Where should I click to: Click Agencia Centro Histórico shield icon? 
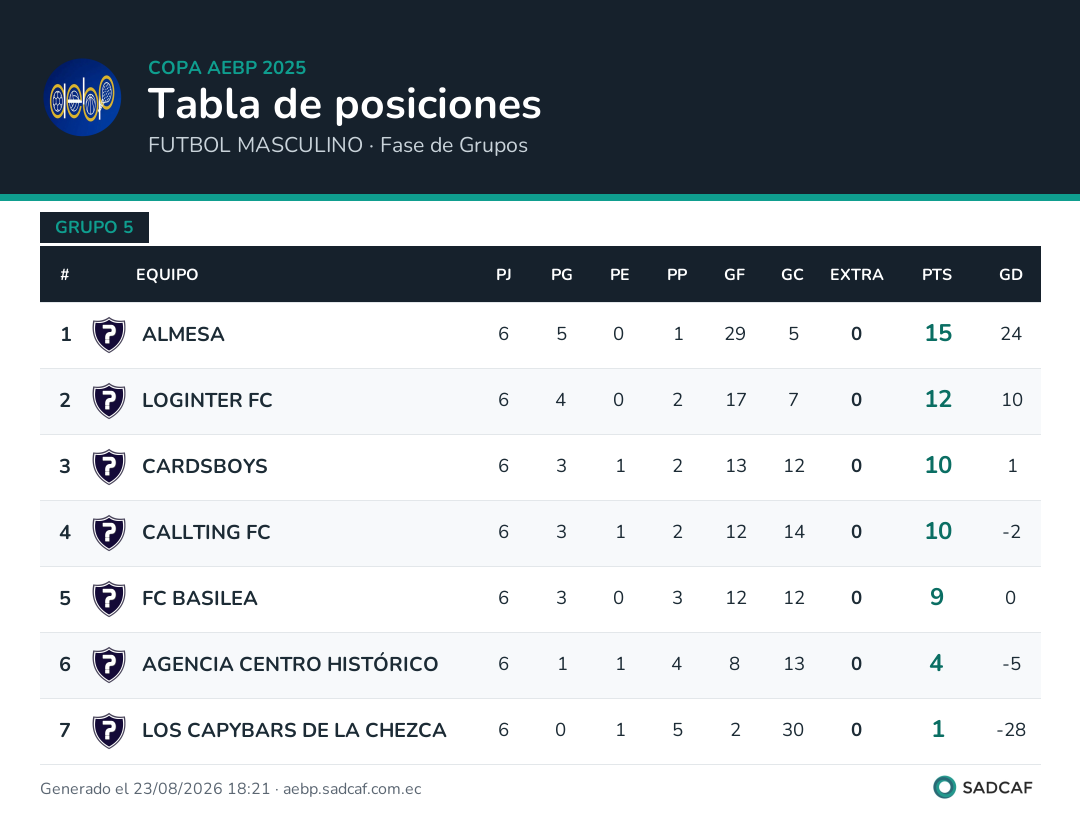pos(109,665)
